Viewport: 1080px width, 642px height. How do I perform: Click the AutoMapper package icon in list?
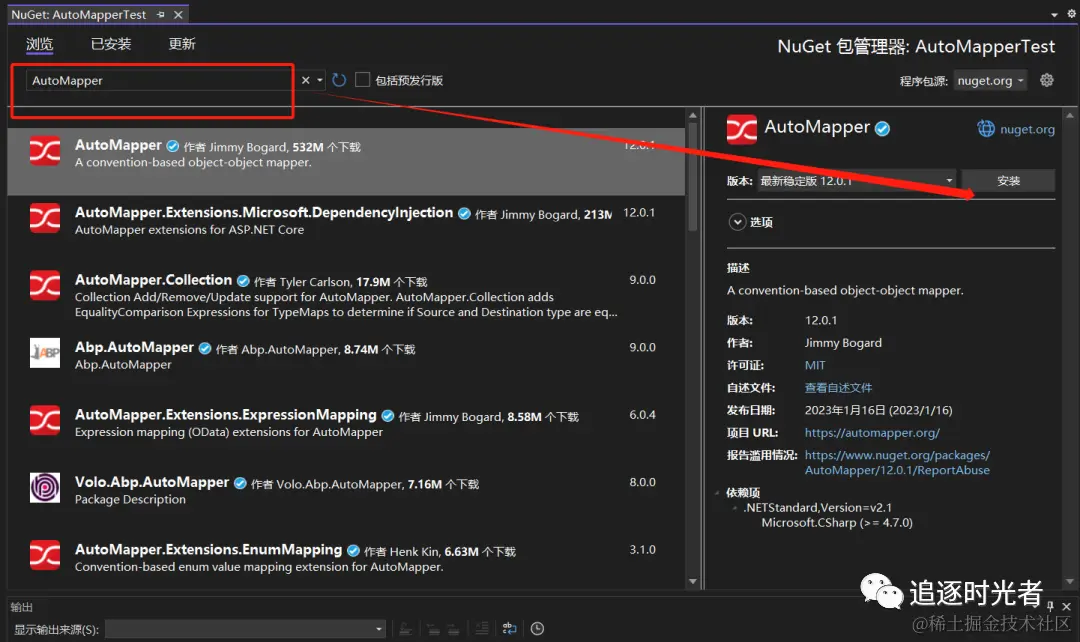45,151
